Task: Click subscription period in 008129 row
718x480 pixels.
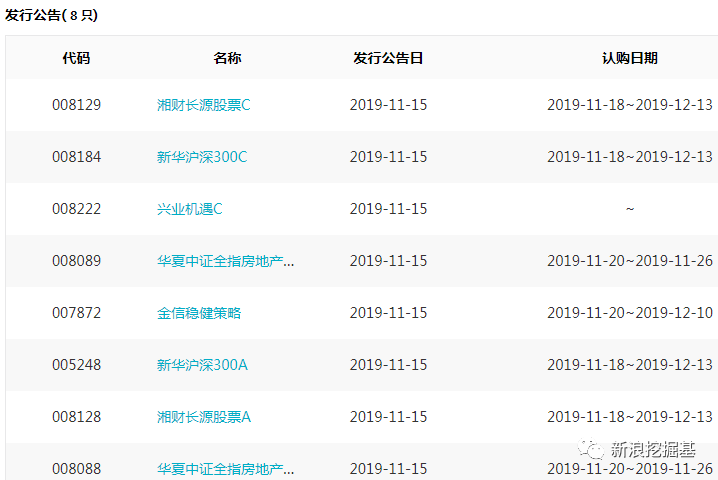Action: 630,105
